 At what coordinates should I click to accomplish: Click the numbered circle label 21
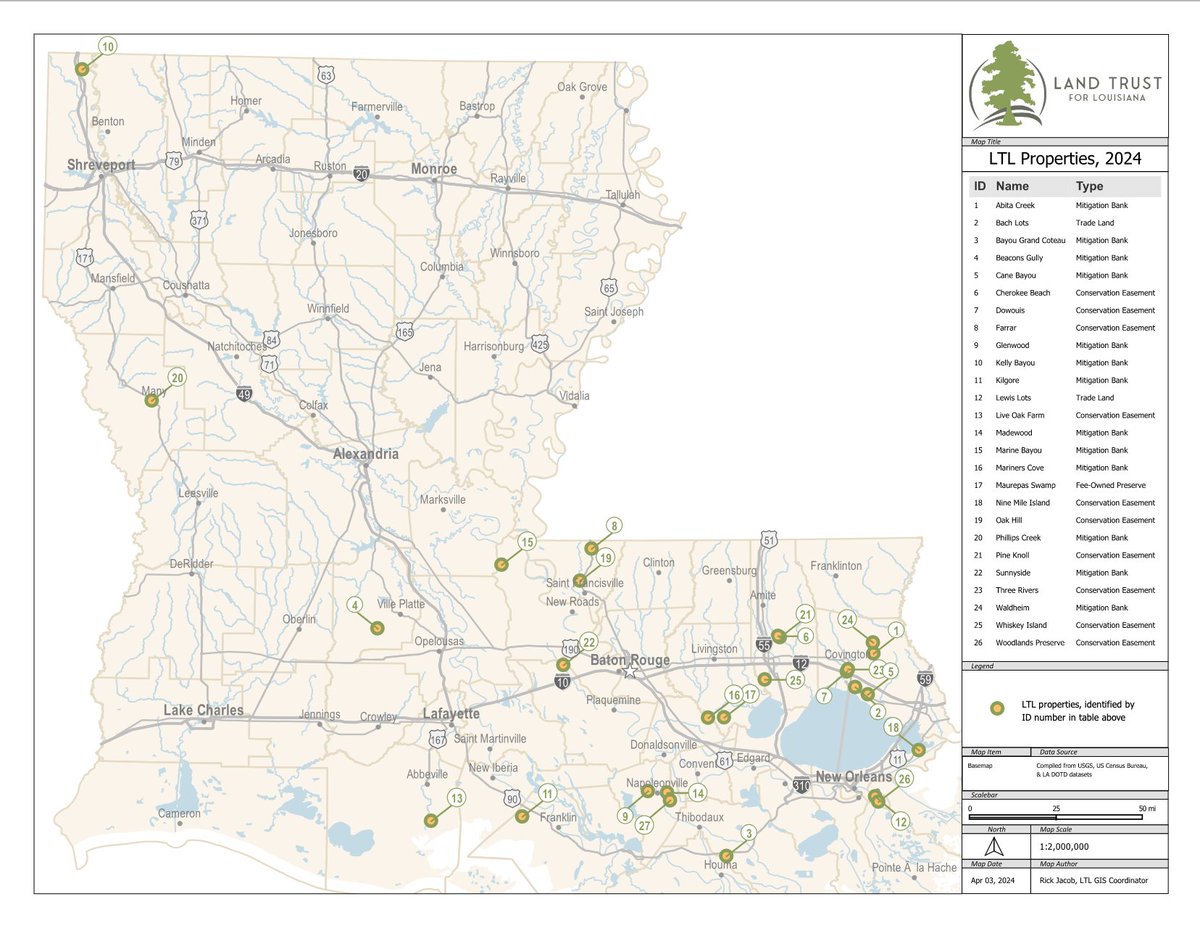pyautogui.click(x=804, y=613)
